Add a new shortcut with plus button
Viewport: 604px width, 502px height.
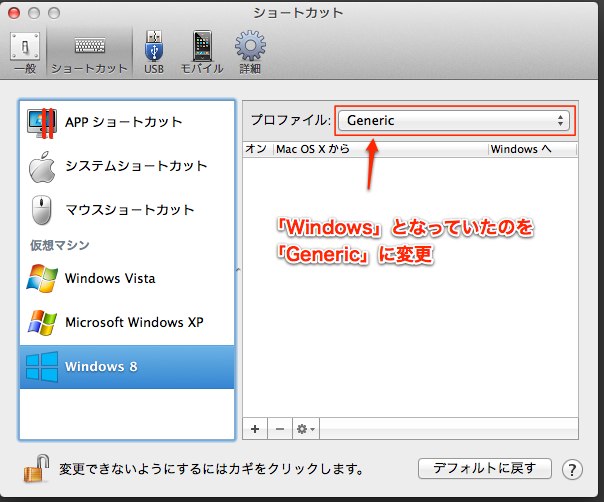click(255, 429)
